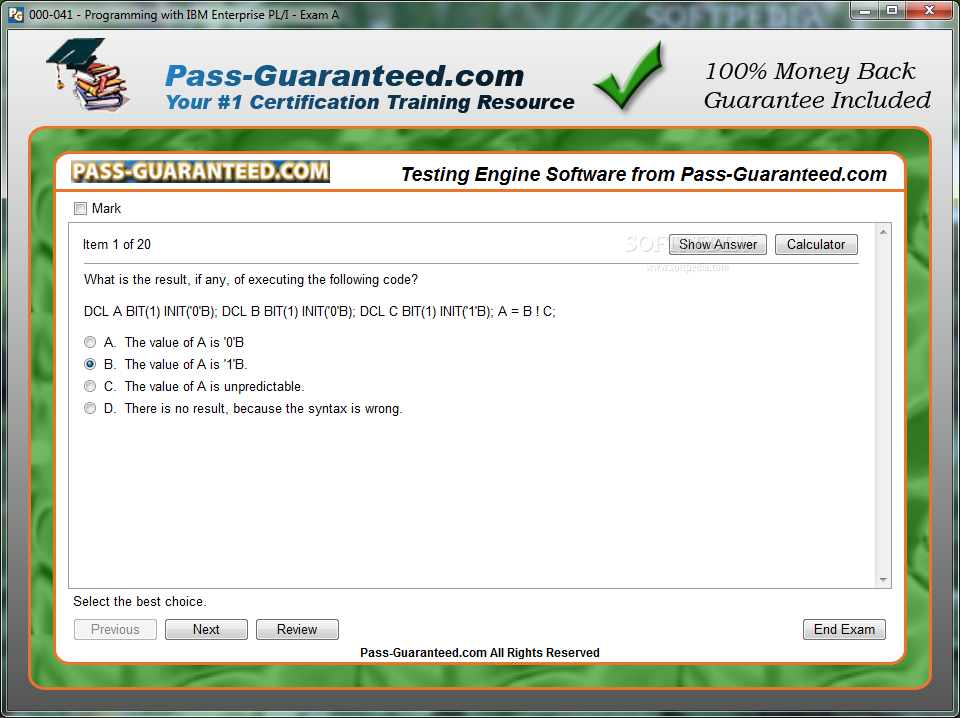
Task: Click the green checkmark graphic
Action: pos(628,76)
